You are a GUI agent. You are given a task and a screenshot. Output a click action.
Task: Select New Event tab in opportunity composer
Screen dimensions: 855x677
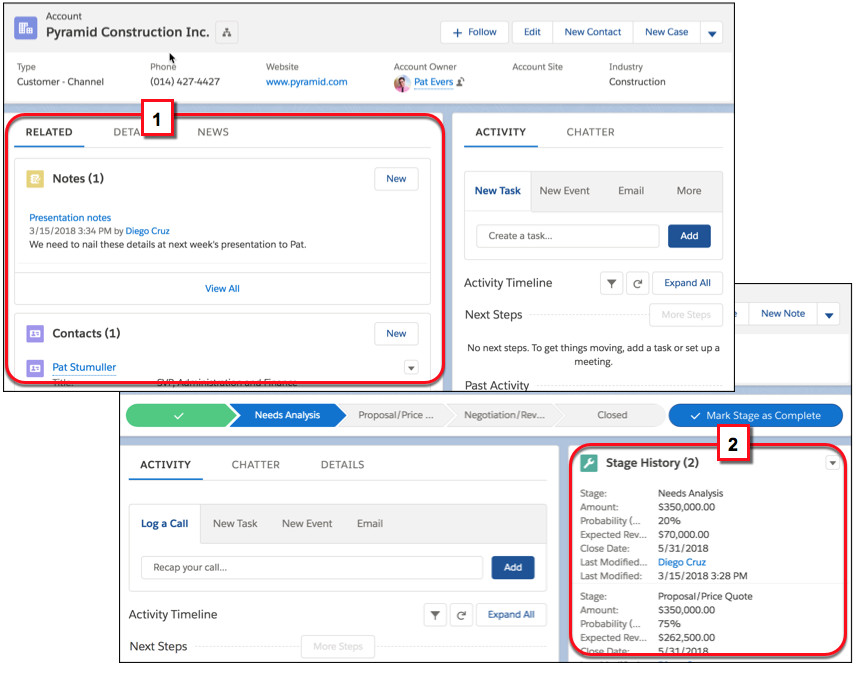point(307,524)
